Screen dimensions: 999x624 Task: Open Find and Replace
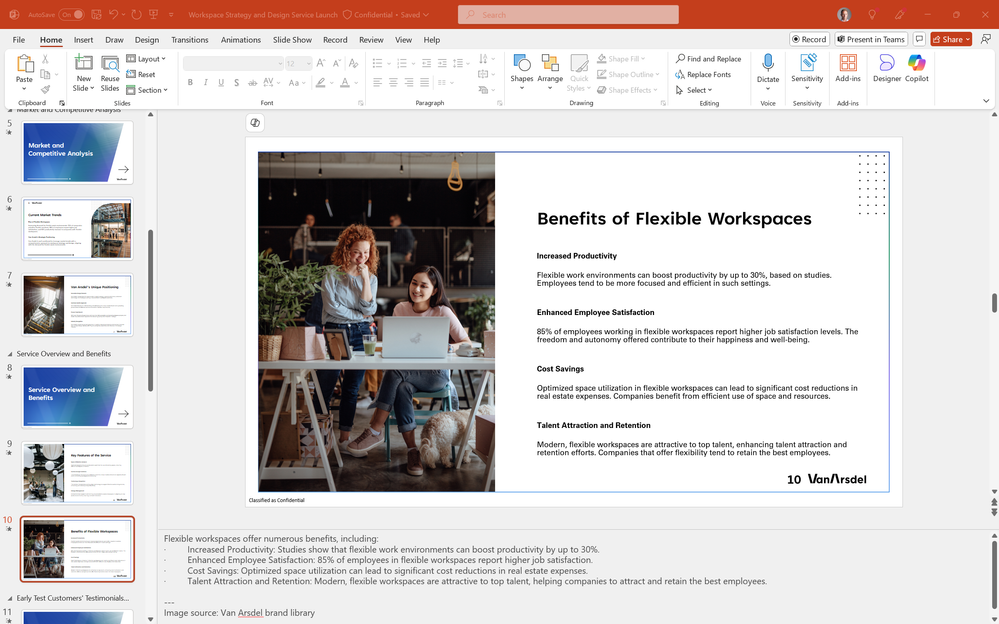[708, 59]
